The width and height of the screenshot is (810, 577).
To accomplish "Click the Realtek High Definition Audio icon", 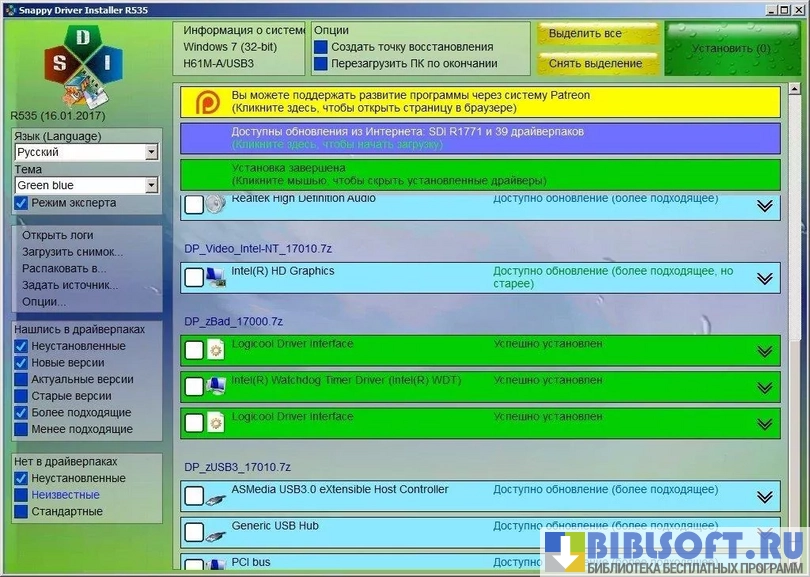I will tap(216, 205).
